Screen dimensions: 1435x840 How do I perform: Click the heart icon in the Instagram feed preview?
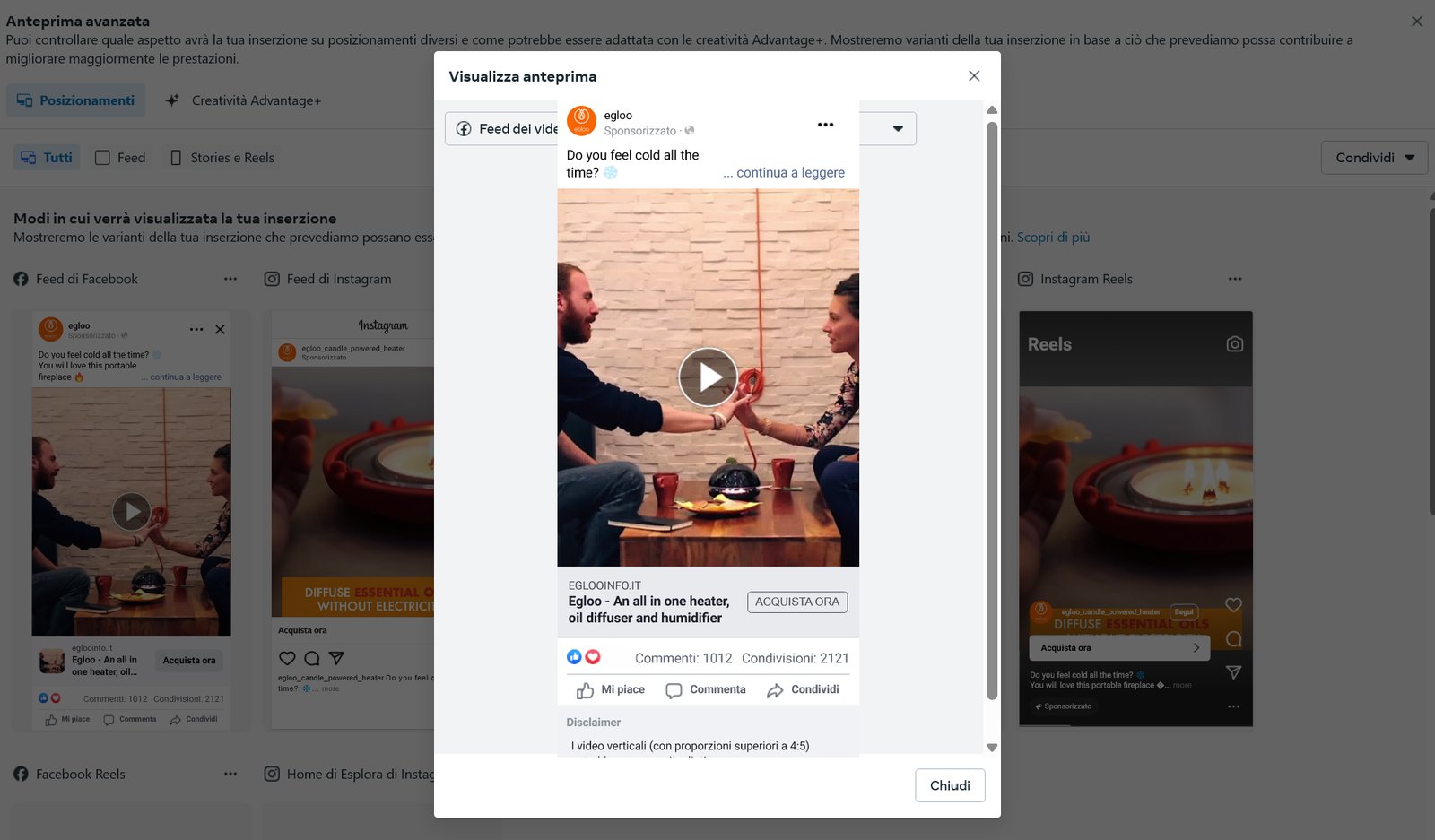[x=287, y=658]
